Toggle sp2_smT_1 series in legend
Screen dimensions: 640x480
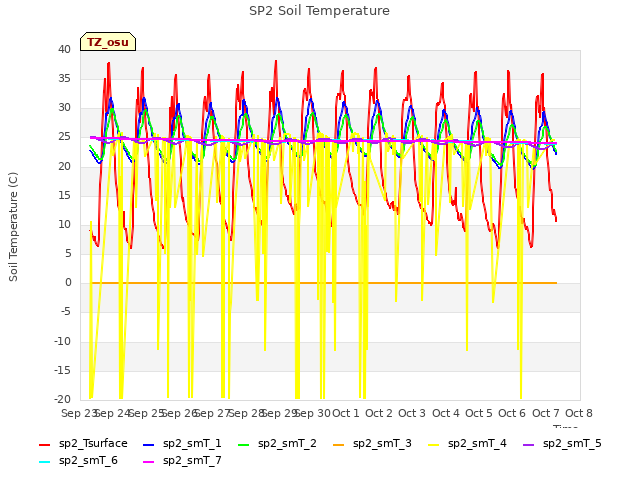pos(182,443)
